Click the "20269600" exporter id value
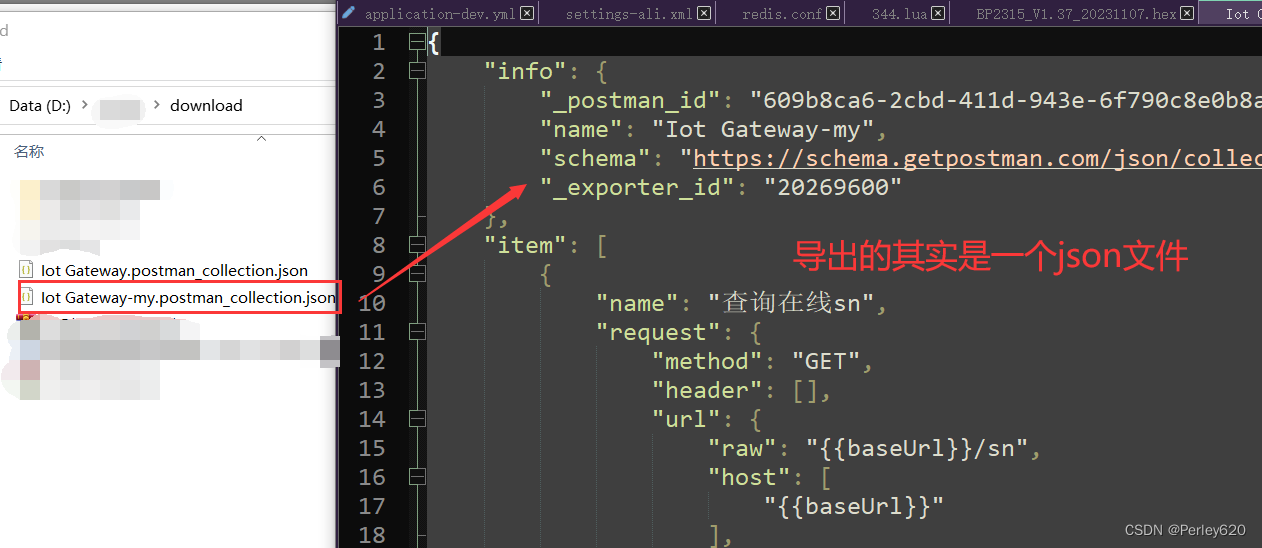1262x548 pixels. coord(833,187)
